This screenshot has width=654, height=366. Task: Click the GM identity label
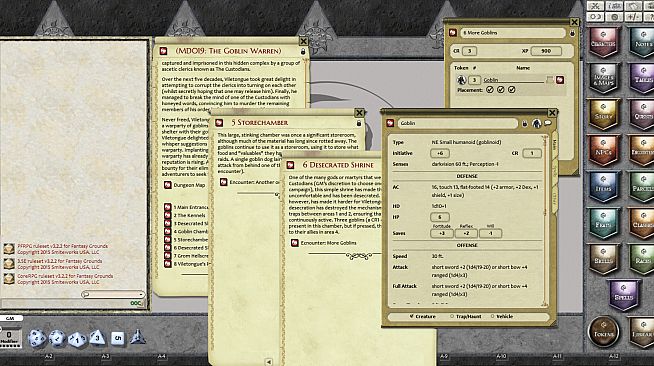pyautogui.click(x=10, y=318)
